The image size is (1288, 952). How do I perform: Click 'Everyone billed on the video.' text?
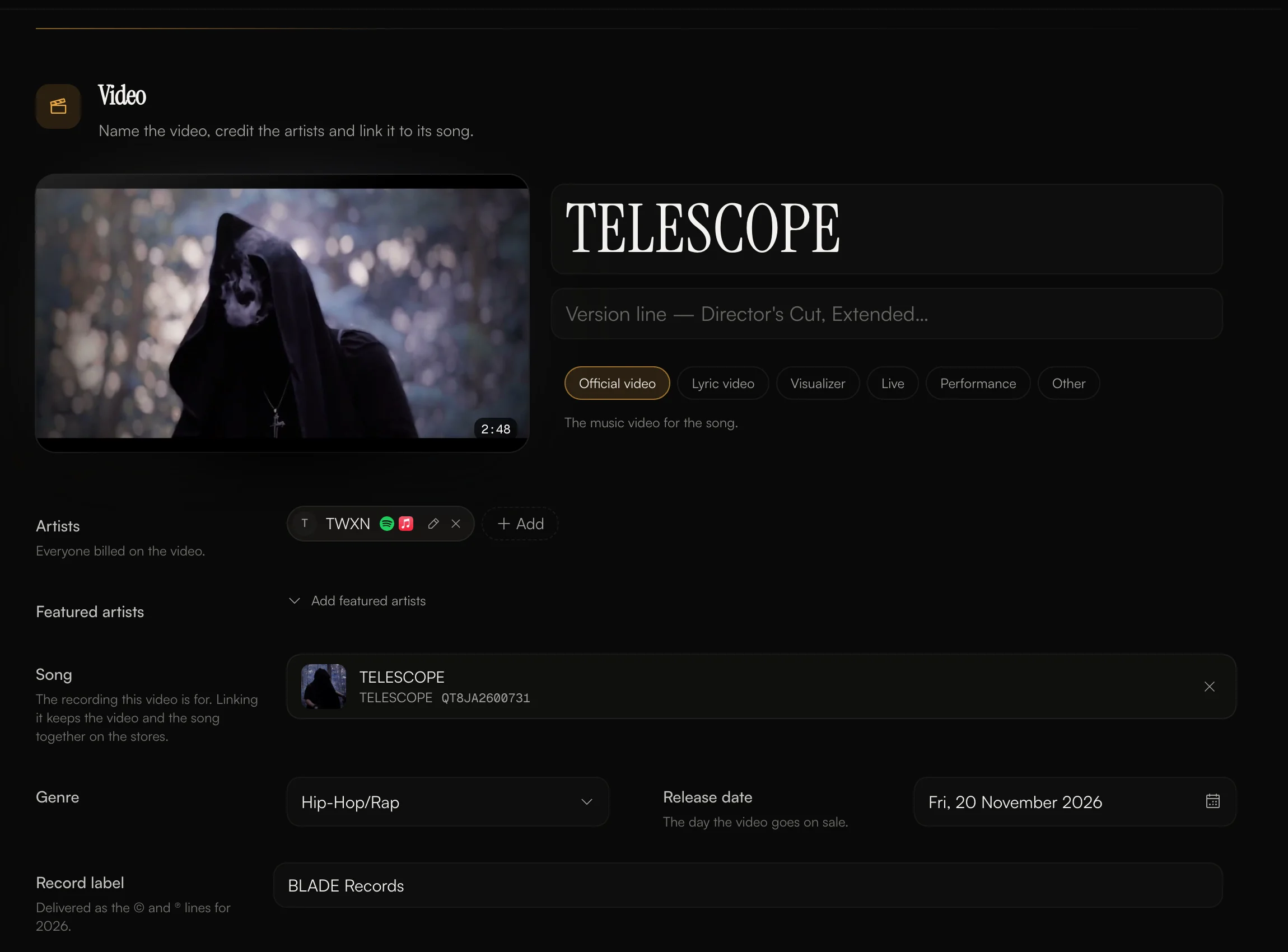pyautogui.click(x=120, y=551)
